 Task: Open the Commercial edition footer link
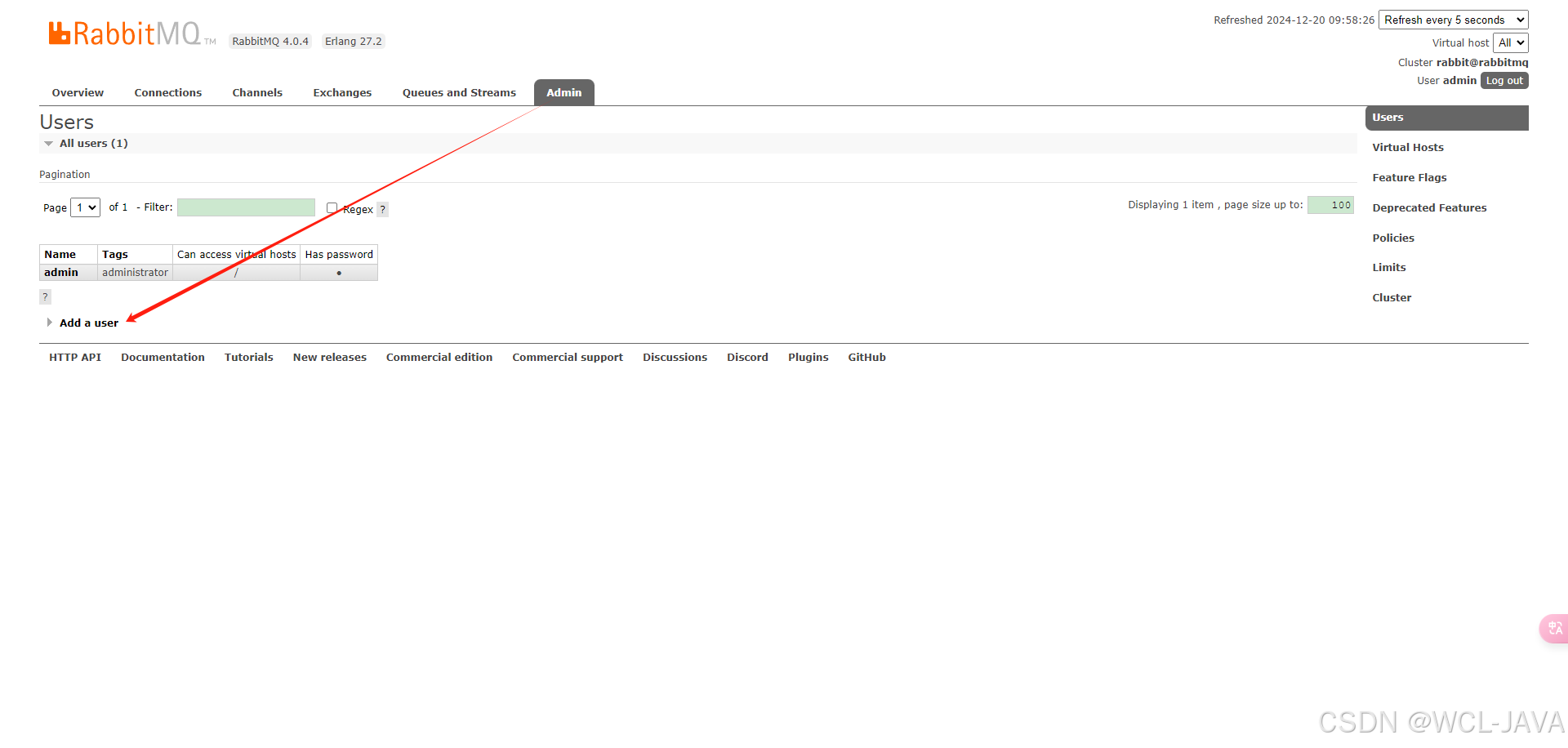coord(439,357)
